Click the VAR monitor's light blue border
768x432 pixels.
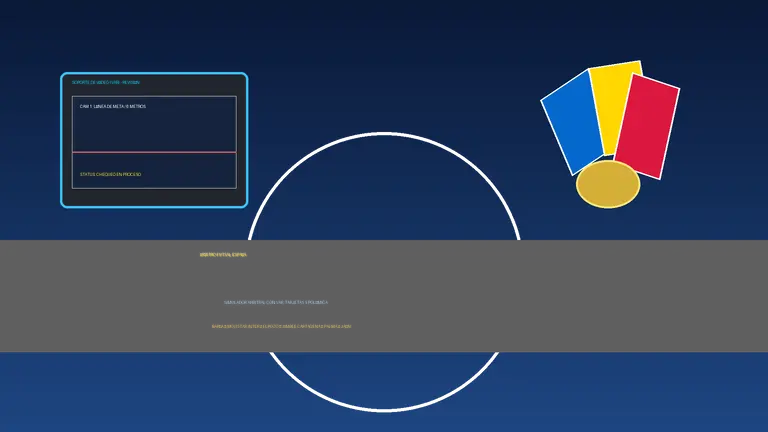pyautogui.click(x=154, y=74)
